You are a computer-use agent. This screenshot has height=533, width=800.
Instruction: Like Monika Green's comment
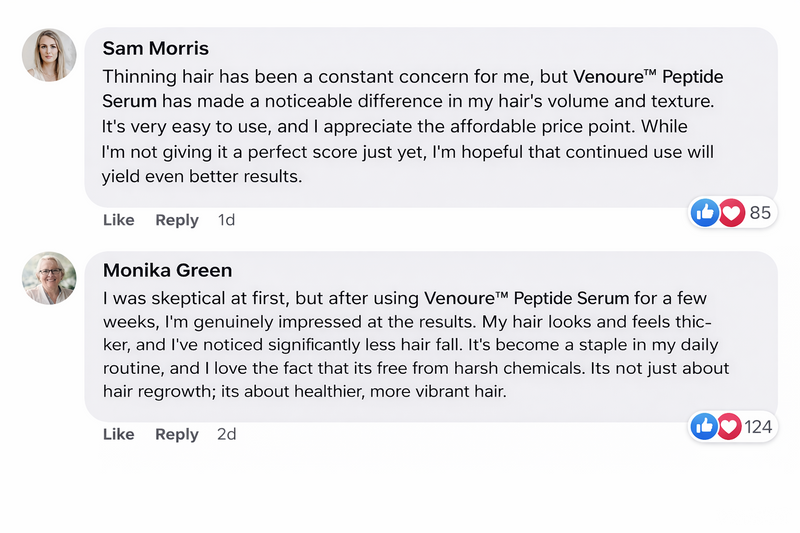(x=118, y=434)
